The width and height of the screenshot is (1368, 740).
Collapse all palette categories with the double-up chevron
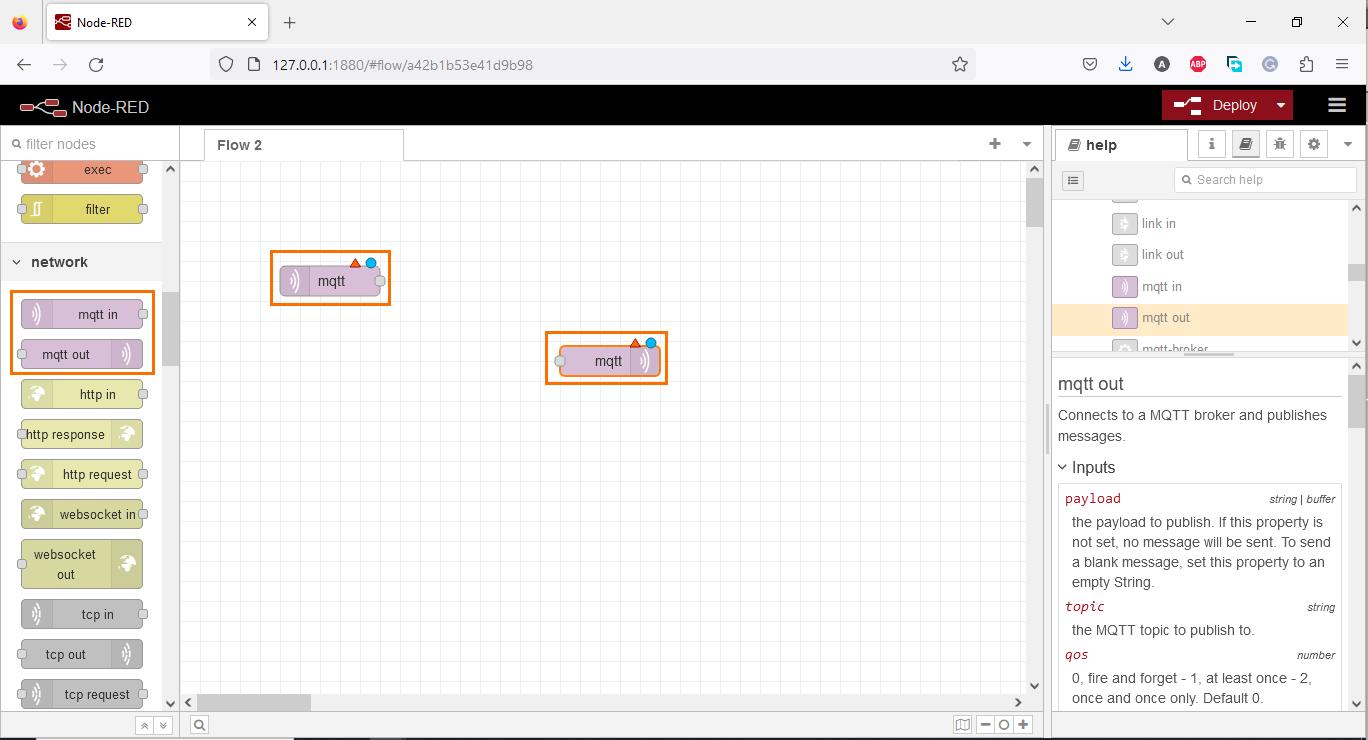[x=143, y=724]
